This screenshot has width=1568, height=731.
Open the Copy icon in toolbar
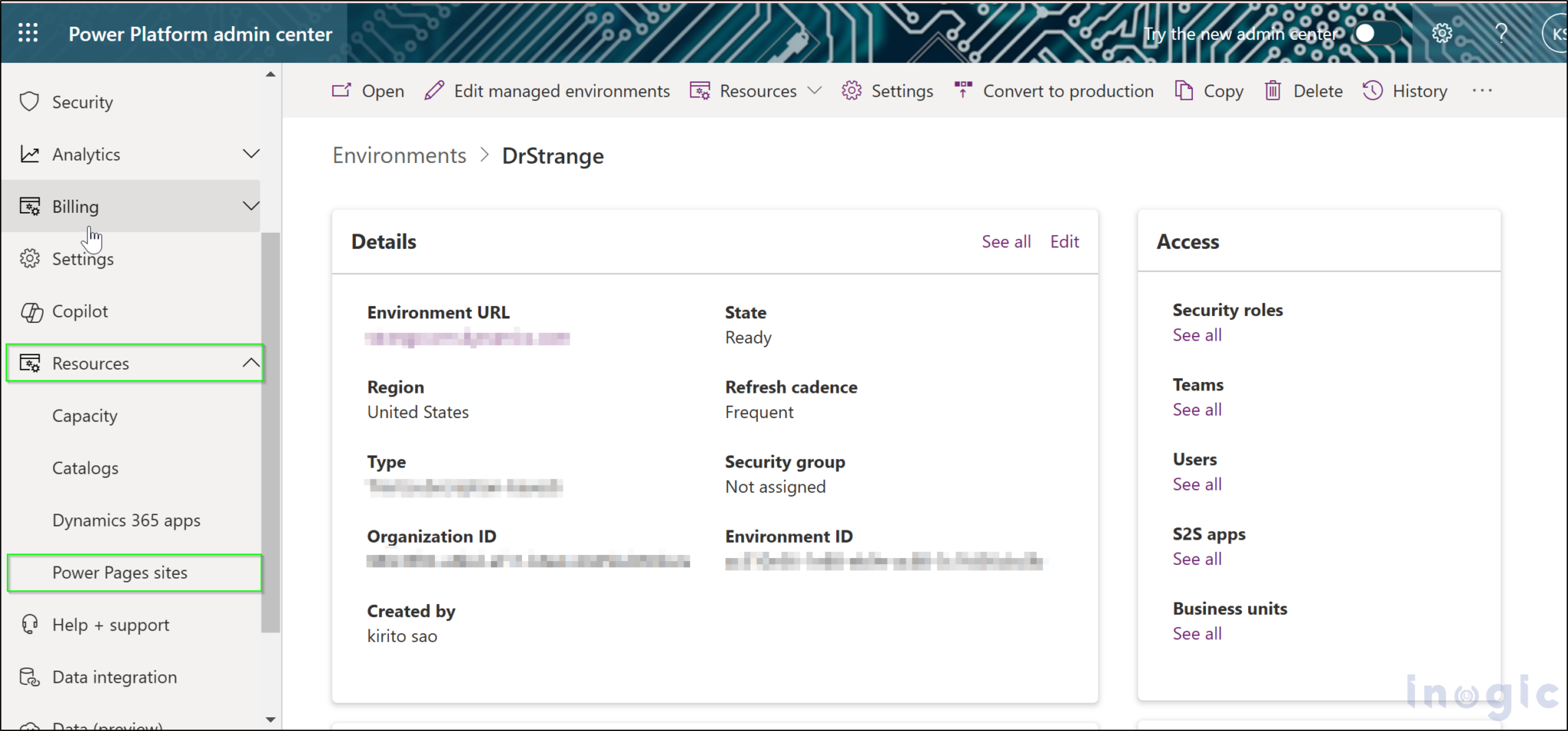click(1184, 90)
